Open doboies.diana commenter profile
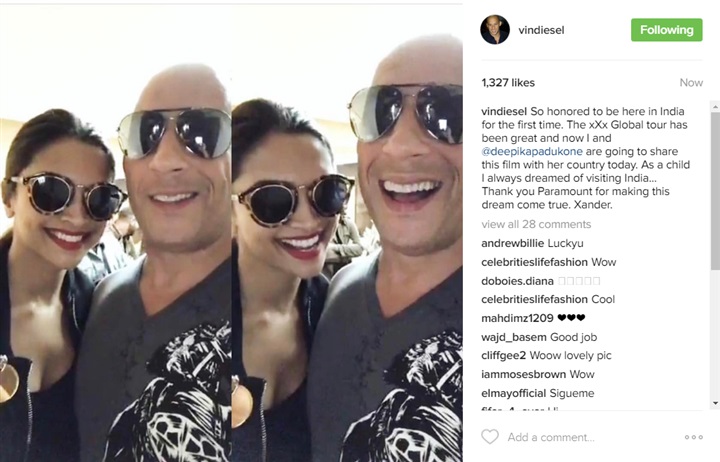 click(x=518, y=281)
